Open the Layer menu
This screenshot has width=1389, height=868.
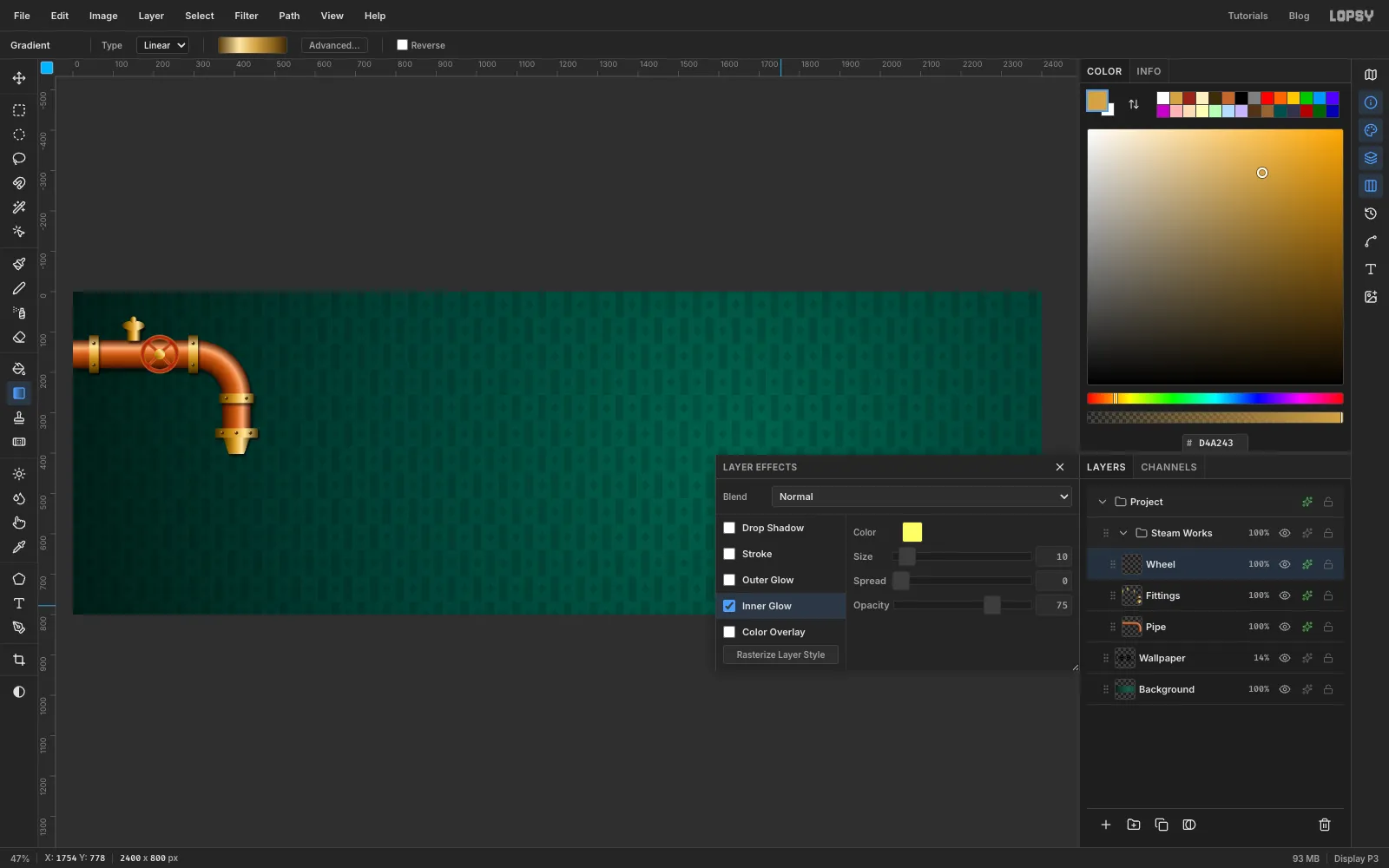(151, 16)
